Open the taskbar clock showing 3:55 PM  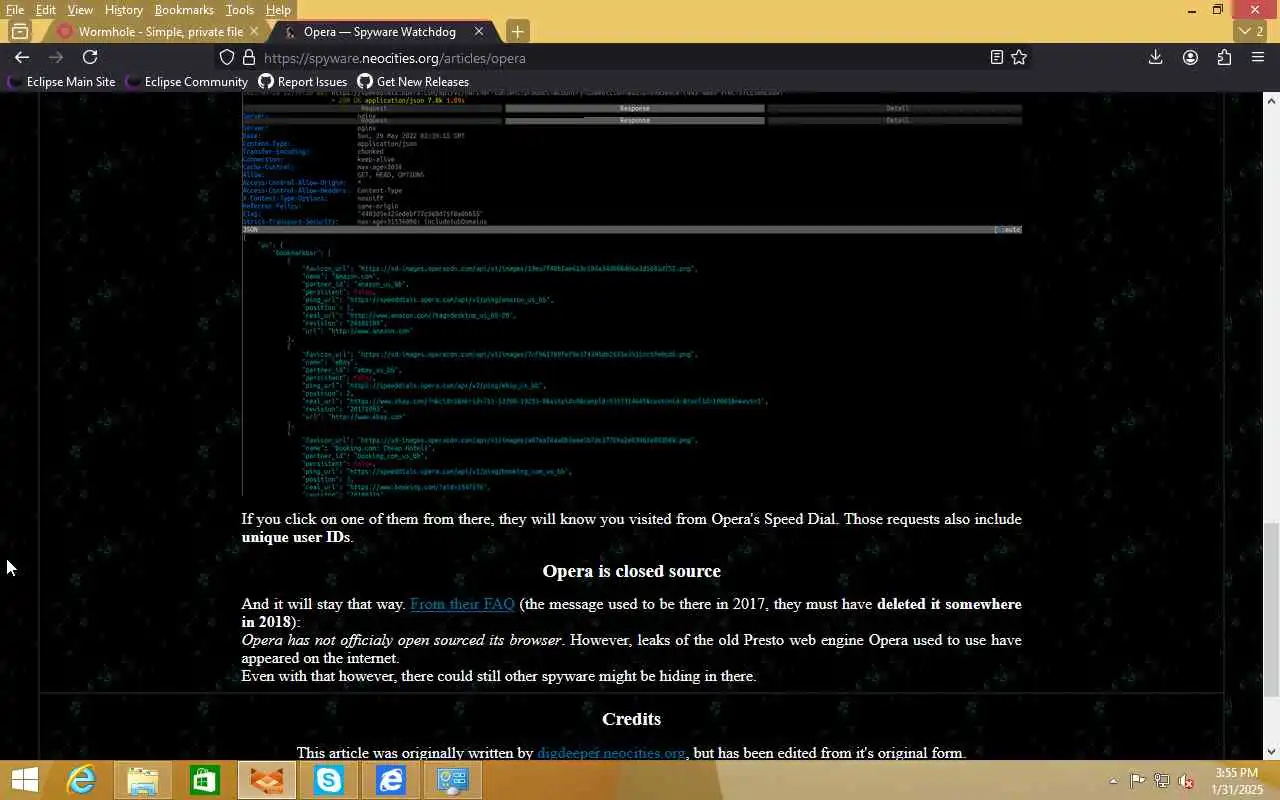click(1237, 781)
